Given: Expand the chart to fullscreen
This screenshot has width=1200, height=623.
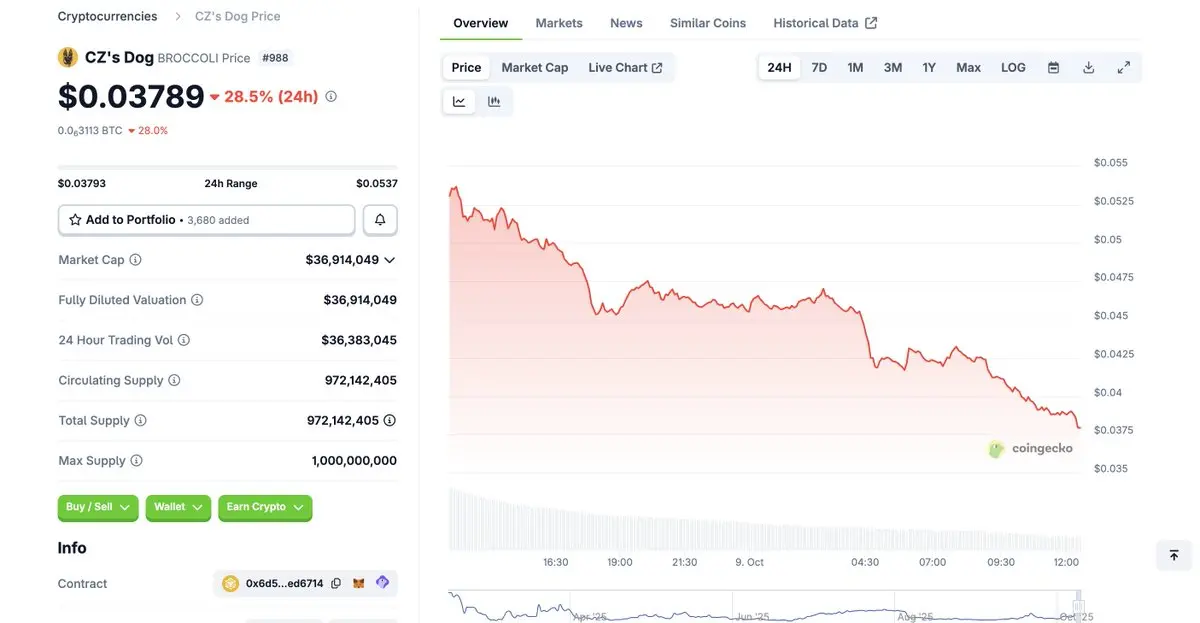Looking at the screenshot, I should click(1124, 68).
